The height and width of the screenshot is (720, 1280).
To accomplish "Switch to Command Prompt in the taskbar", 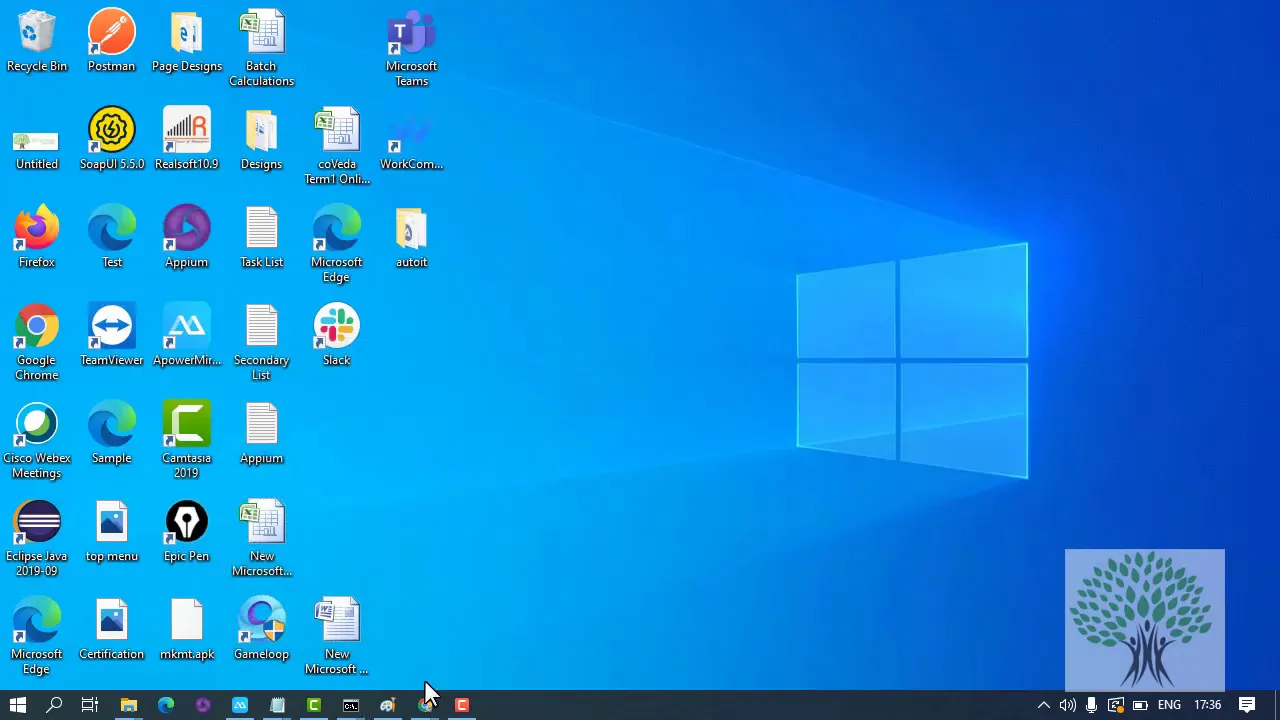I will [351, 705].
